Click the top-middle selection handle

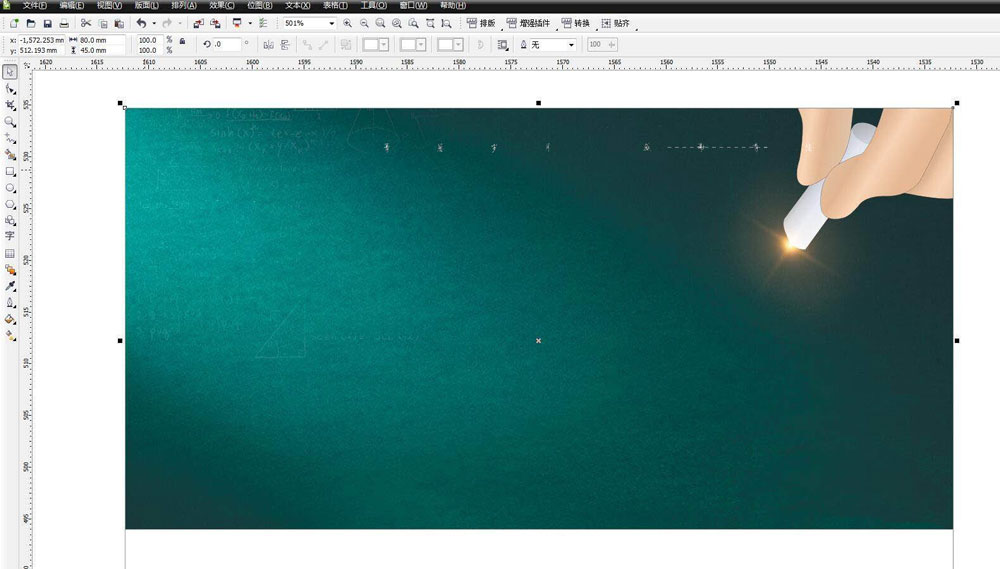(538, 103)
